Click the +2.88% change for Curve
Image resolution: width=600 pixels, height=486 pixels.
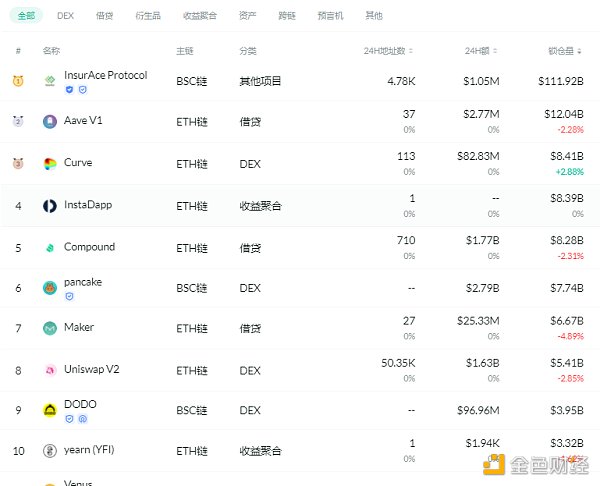click(570, 172)
